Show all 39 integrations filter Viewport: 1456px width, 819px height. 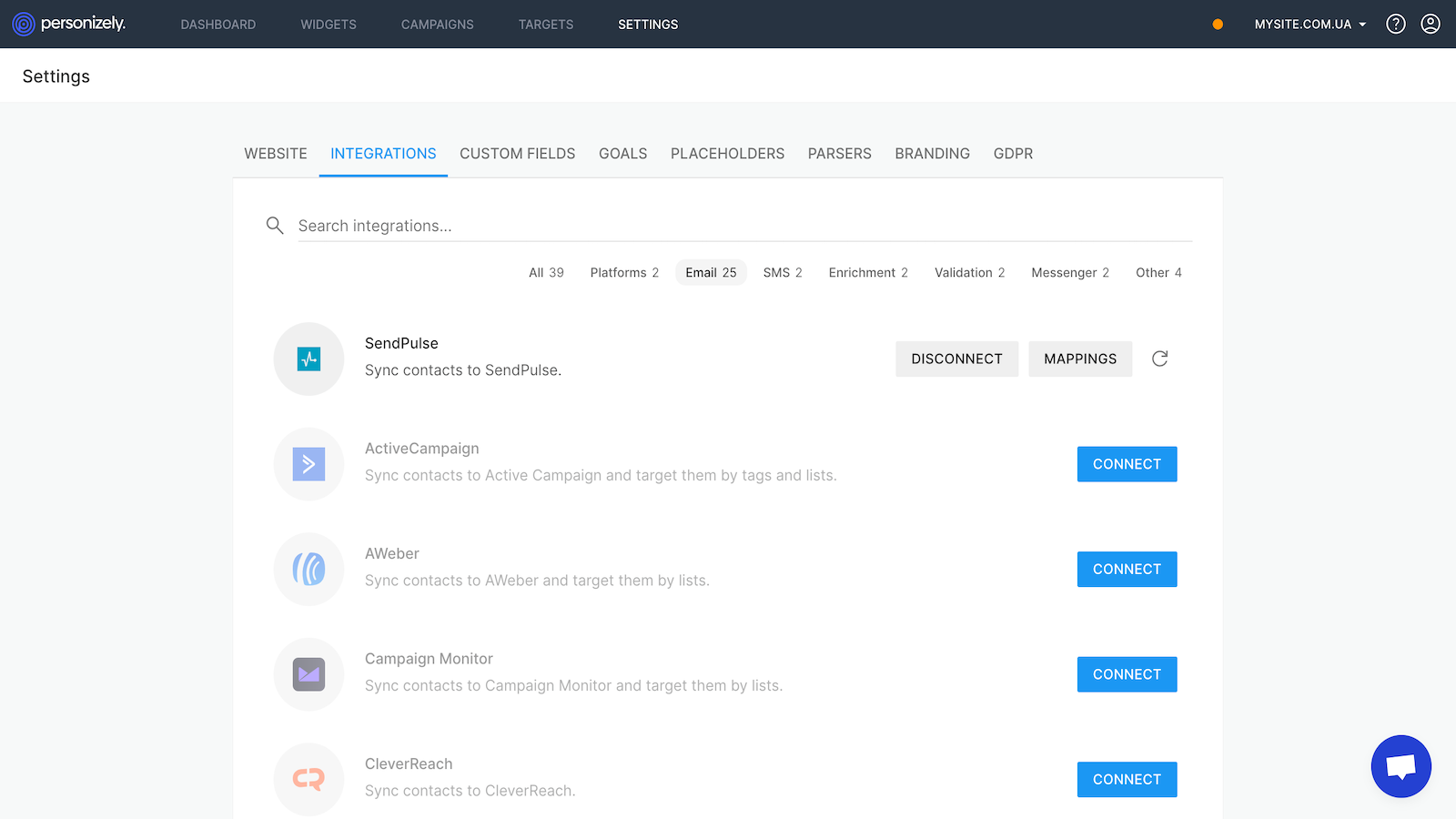(x=546, y=273)
